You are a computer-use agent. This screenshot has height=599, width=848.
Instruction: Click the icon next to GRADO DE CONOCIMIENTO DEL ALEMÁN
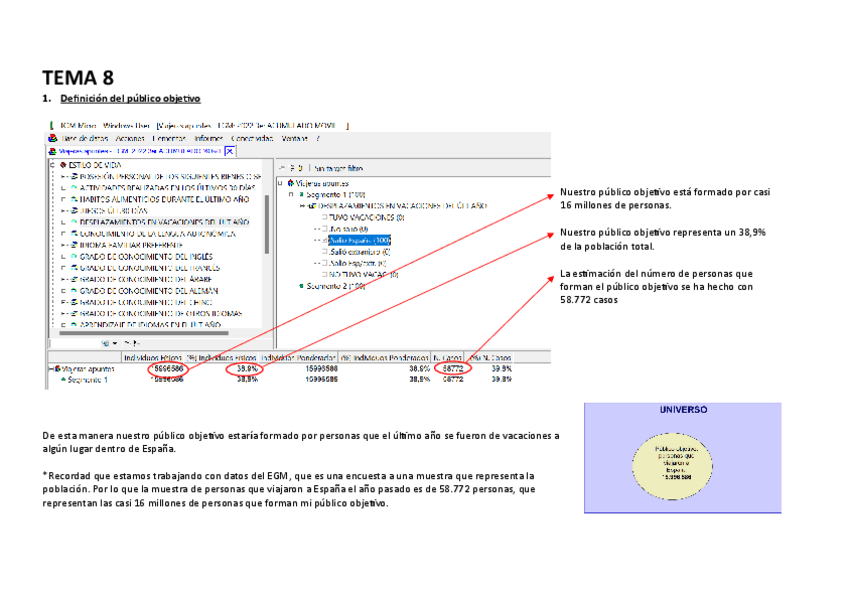pyautogui.click(x=74, y=290)
